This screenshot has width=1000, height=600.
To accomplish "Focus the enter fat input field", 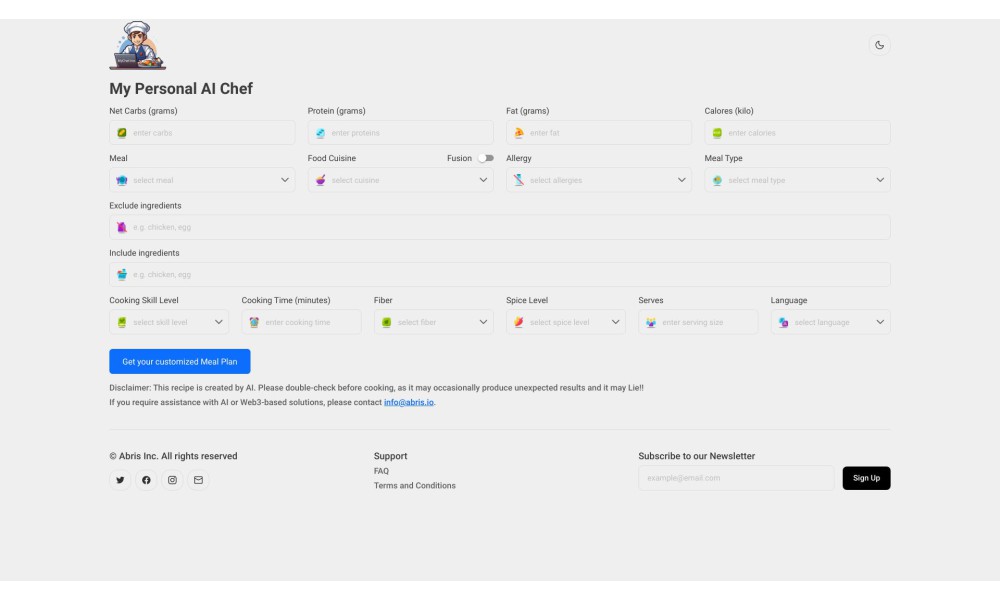I will pyautogui.click(x=599, y=133).
